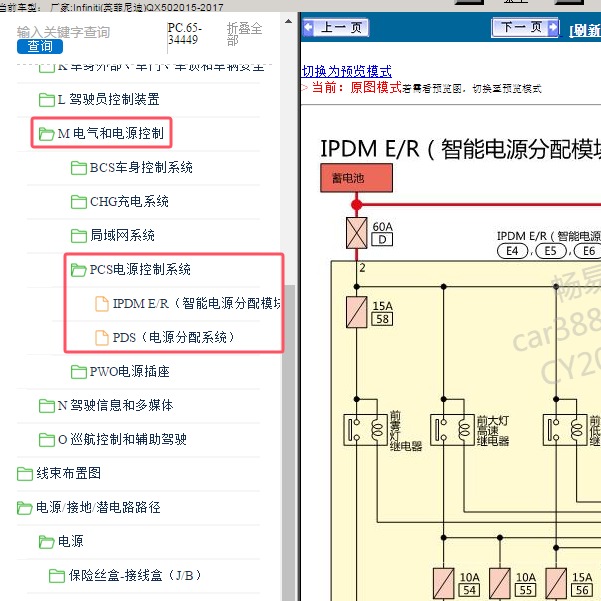Expand PWO电源插座 folder
601x601 pixels.
130,371
